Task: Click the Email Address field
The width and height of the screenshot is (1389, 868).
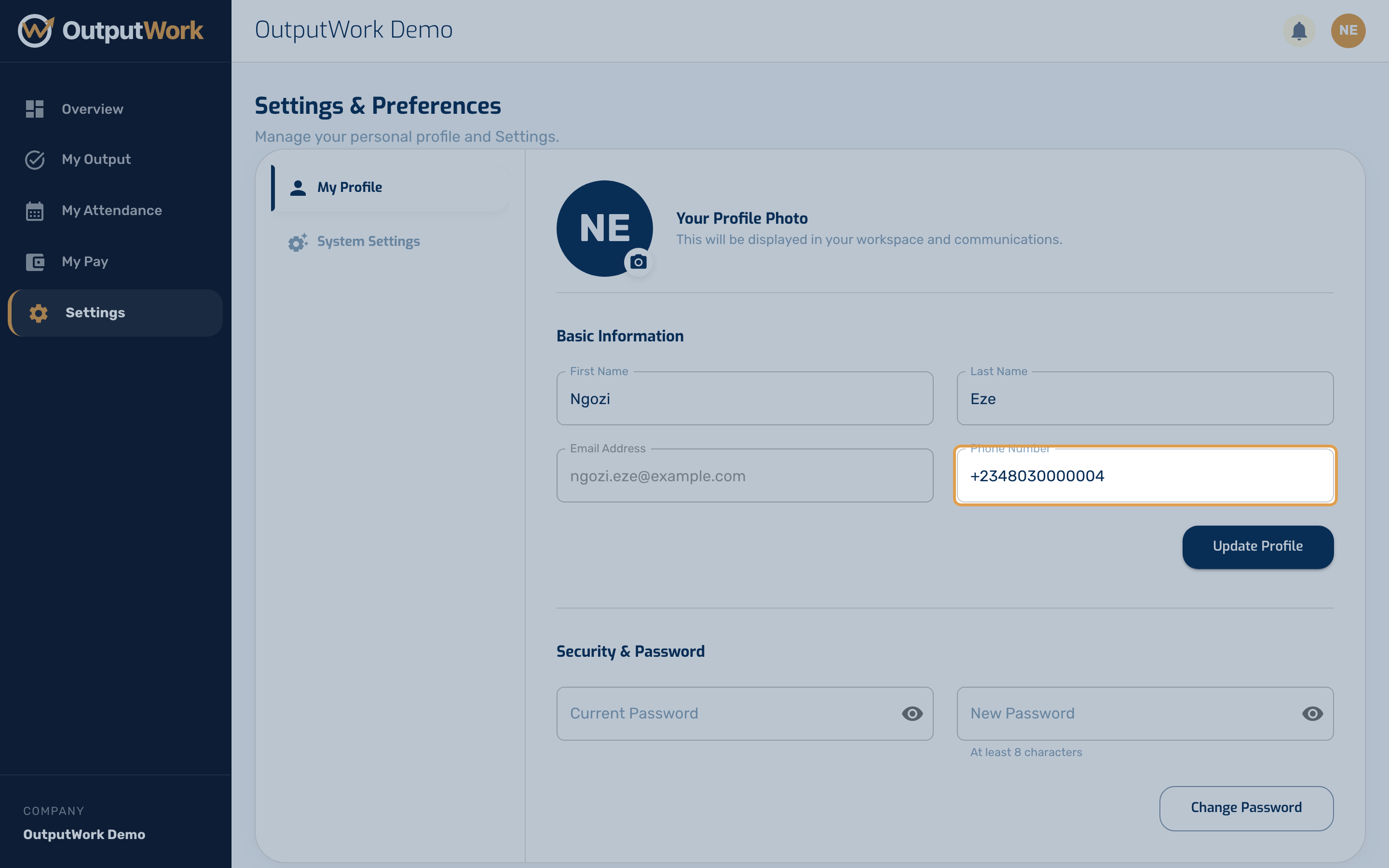Action: (745, 475)
